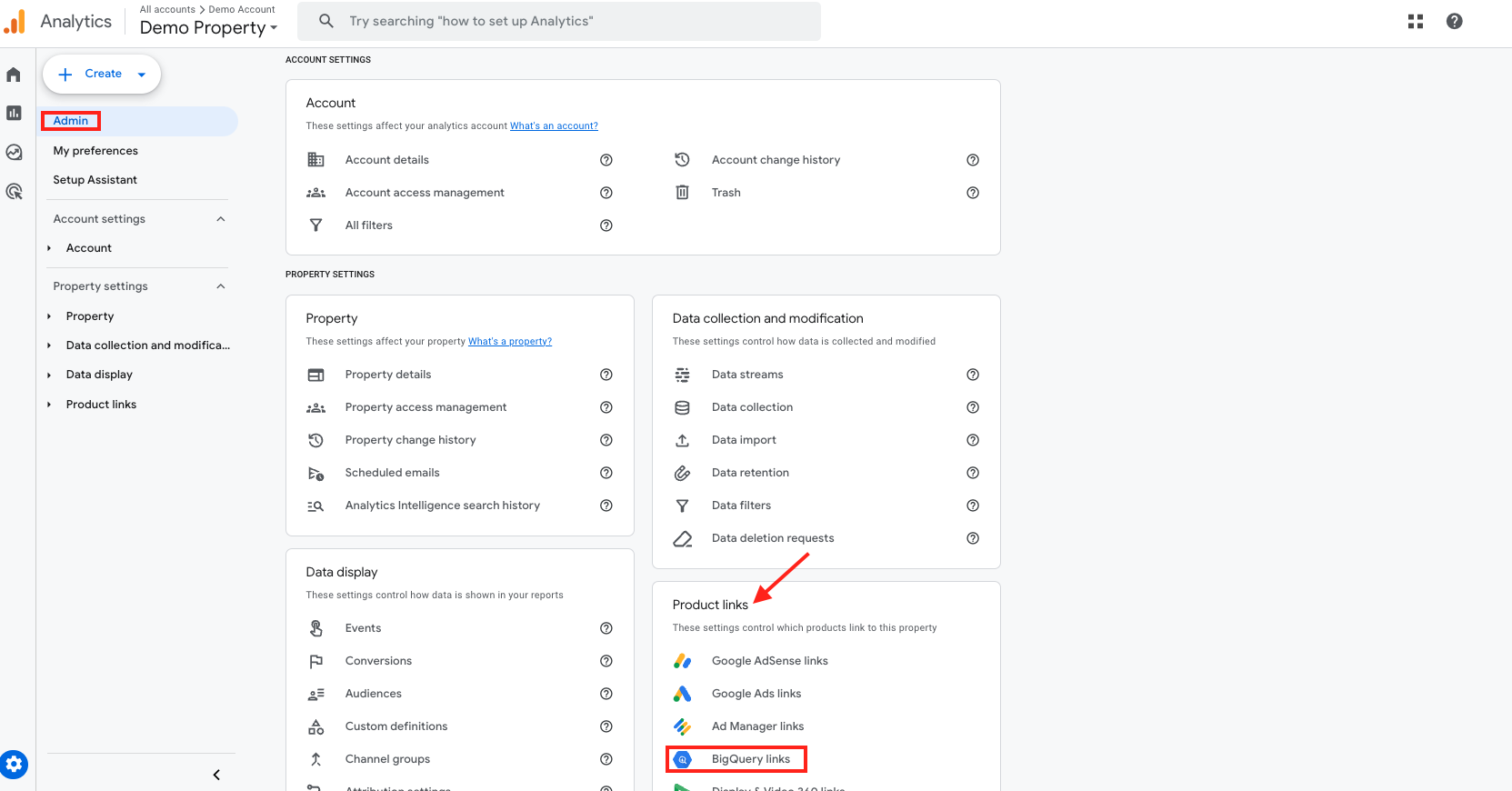Open the Reports icon in left rail
The width and height of the screenshot is (1512, 791).
coord(14,113)
